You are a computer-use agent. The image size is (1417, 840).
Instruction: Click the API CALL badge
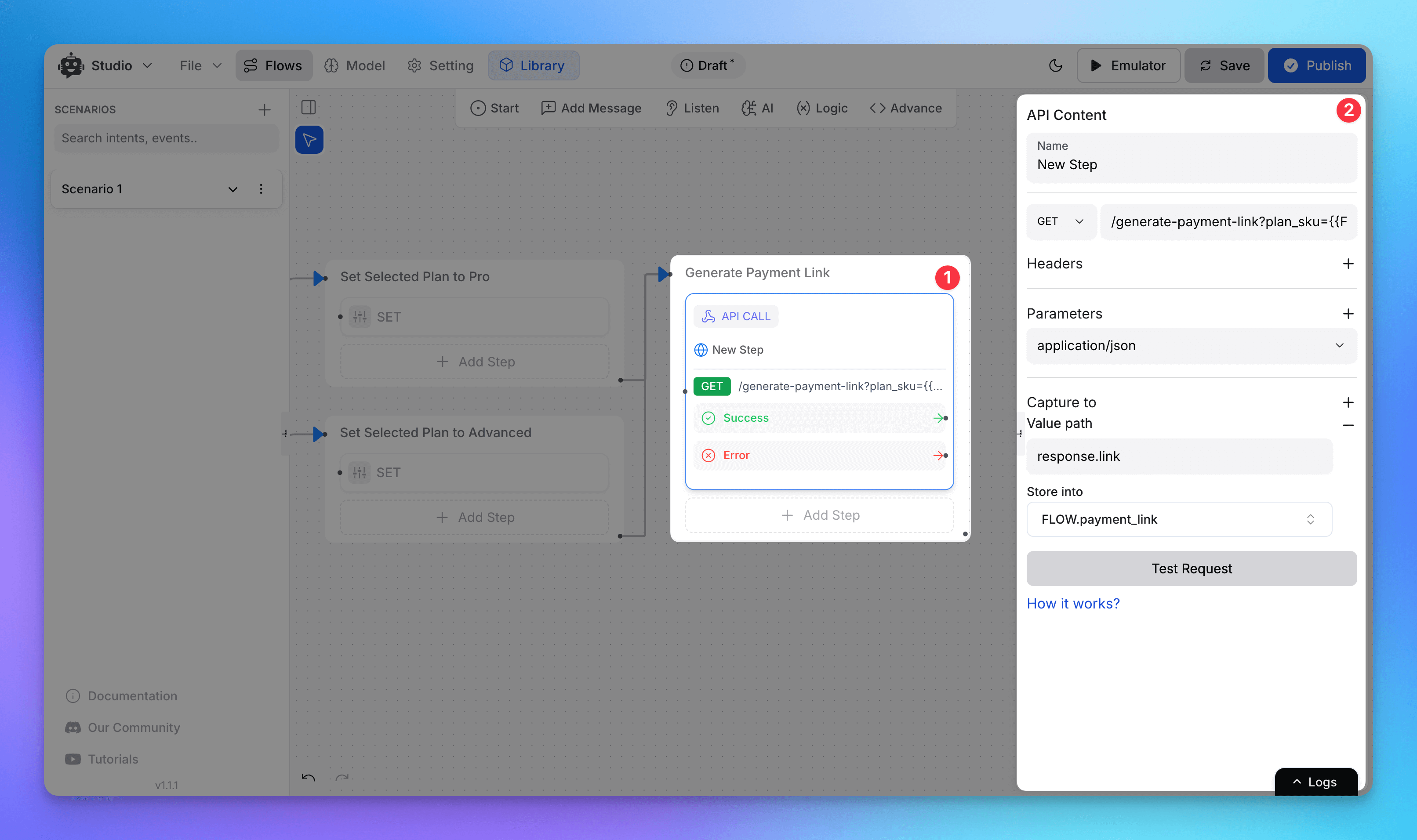735,316
